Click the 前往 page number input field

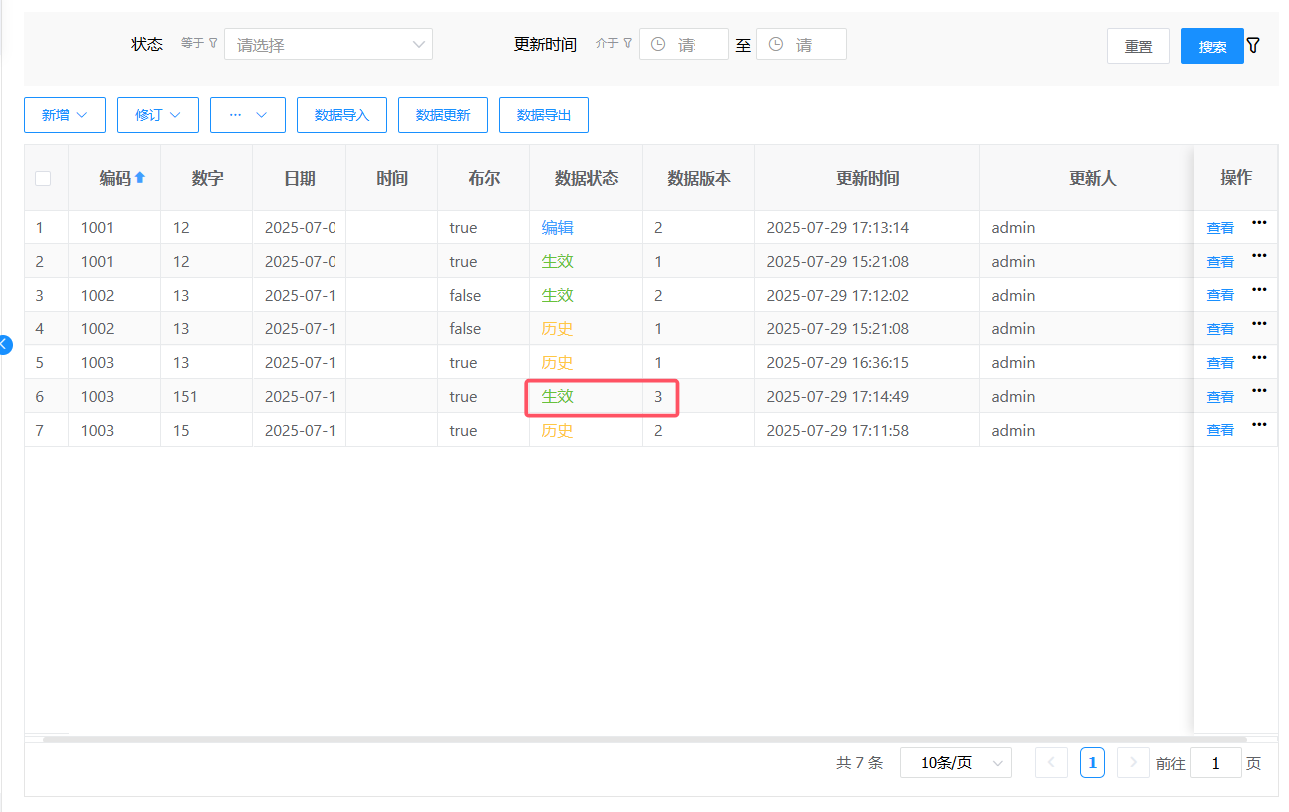click(1215, 763)
